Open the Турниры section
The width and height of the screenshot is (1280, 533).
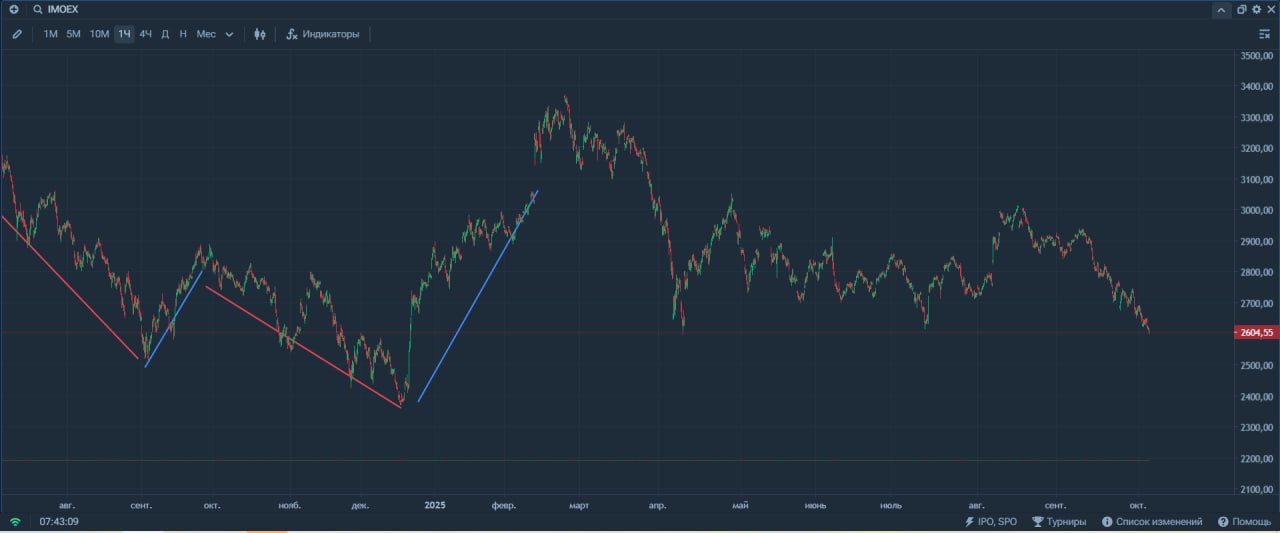click(1059, 522)
